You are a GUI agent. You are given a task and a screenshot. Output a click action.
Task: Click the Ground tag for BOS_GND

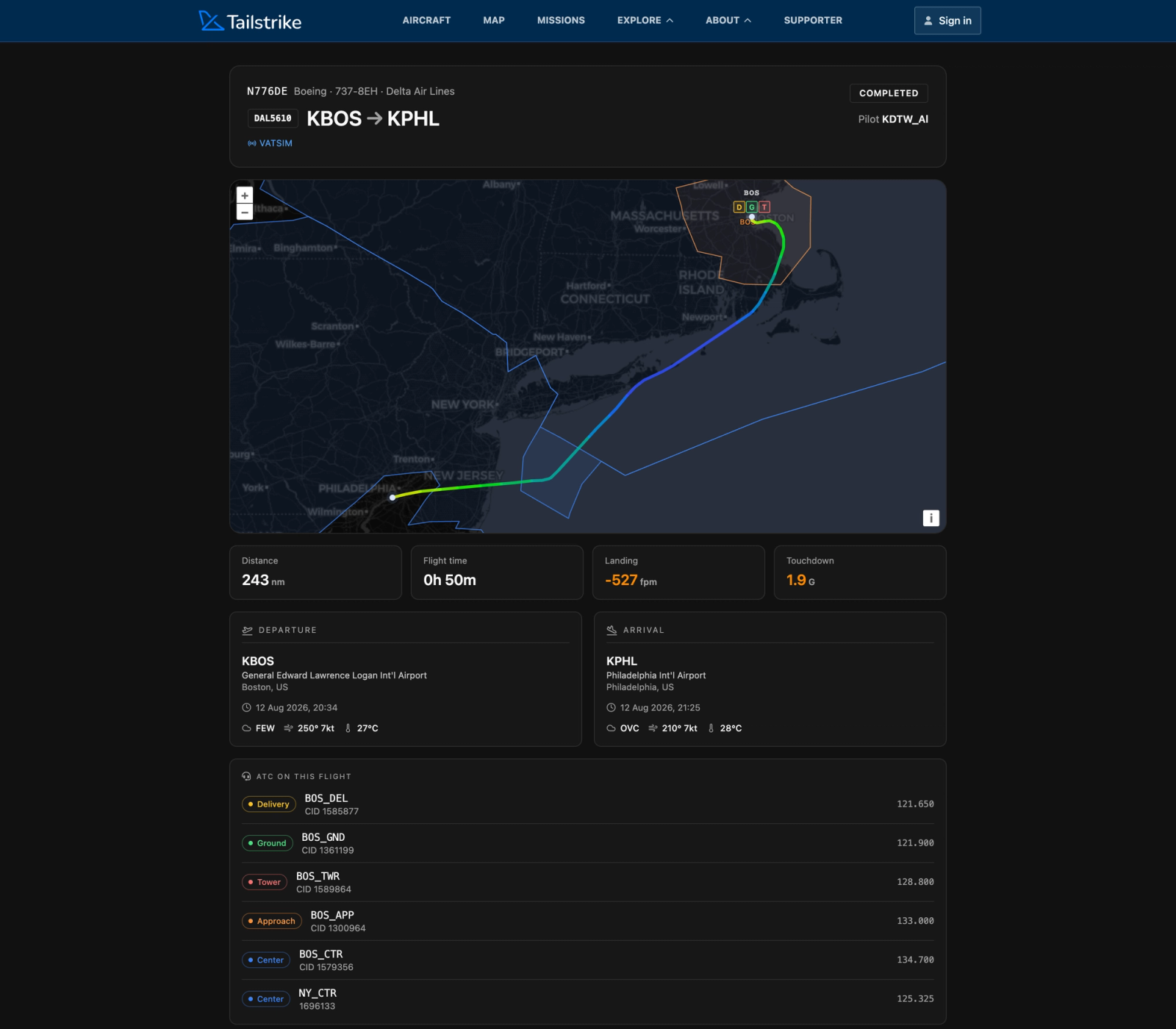(268, 843)
